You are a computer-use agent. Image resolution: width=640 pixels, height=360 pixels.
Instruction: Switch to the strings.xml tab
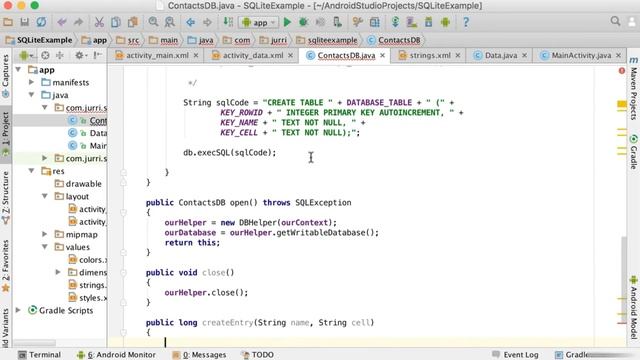430,56
